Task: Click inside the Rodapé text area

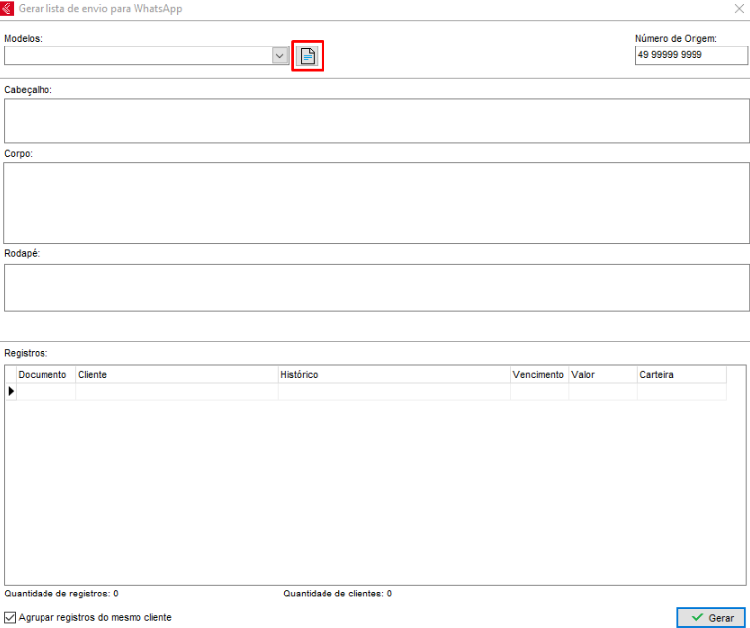Action: [376, 288]
